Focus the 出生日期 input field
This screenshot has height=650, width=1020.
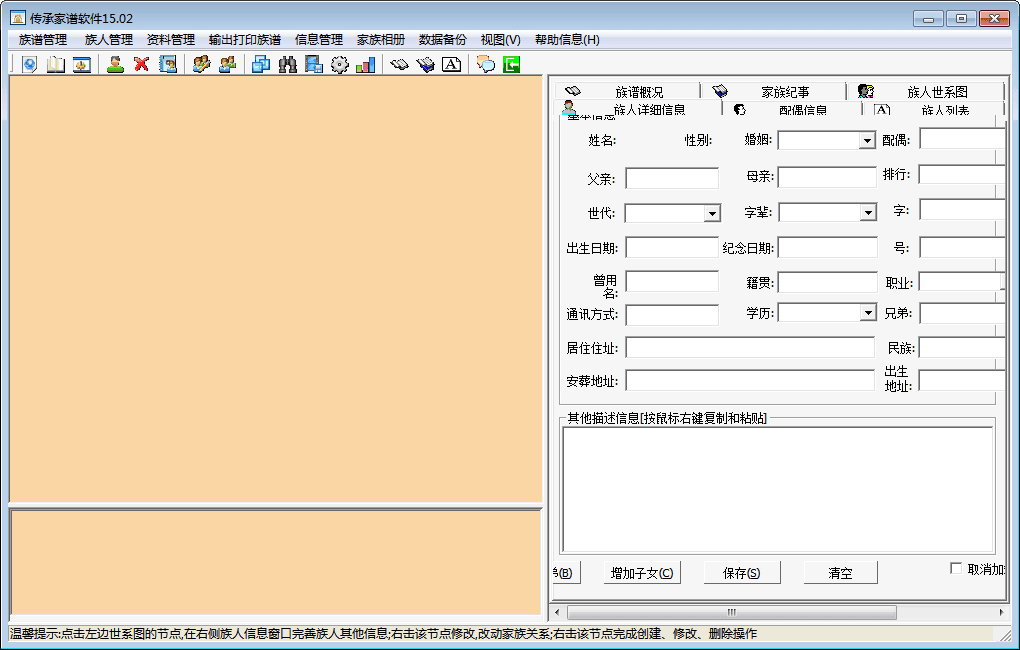(x=672, y=247)
